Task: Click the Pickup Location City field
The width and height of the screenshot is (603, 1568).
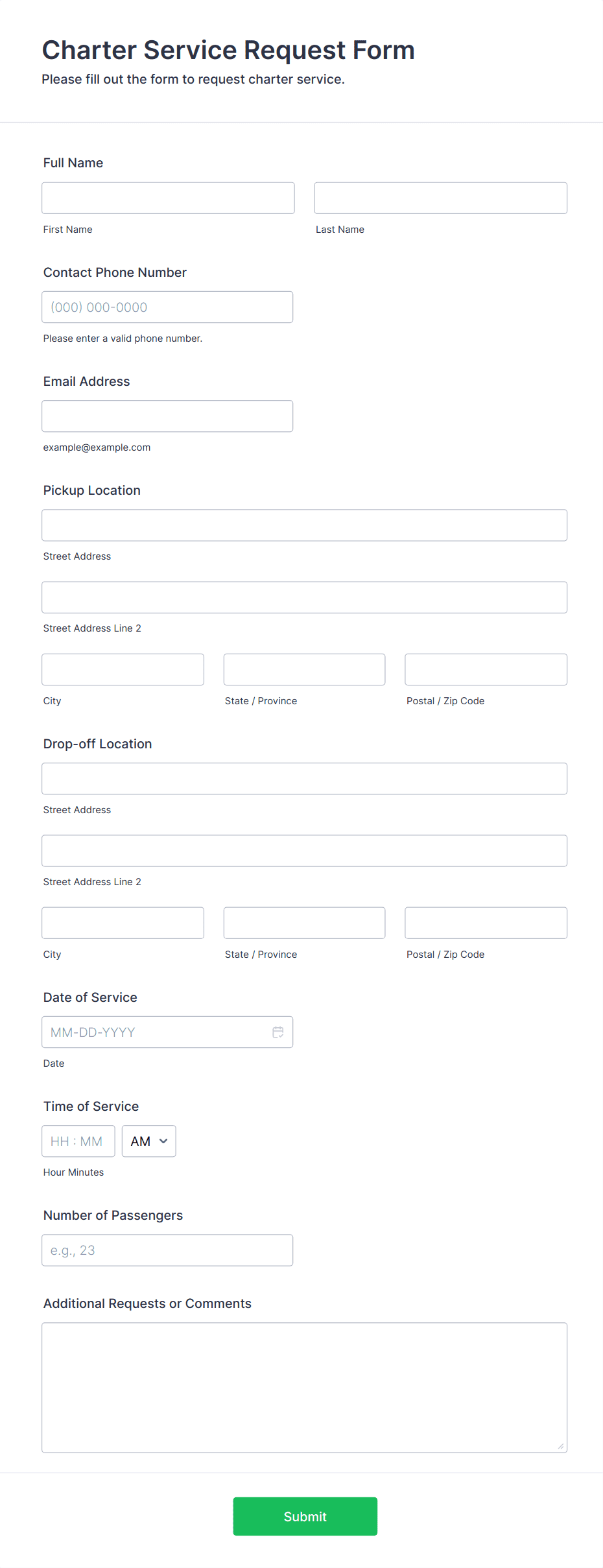Action: pyautogui.click(x=123, y=669)
